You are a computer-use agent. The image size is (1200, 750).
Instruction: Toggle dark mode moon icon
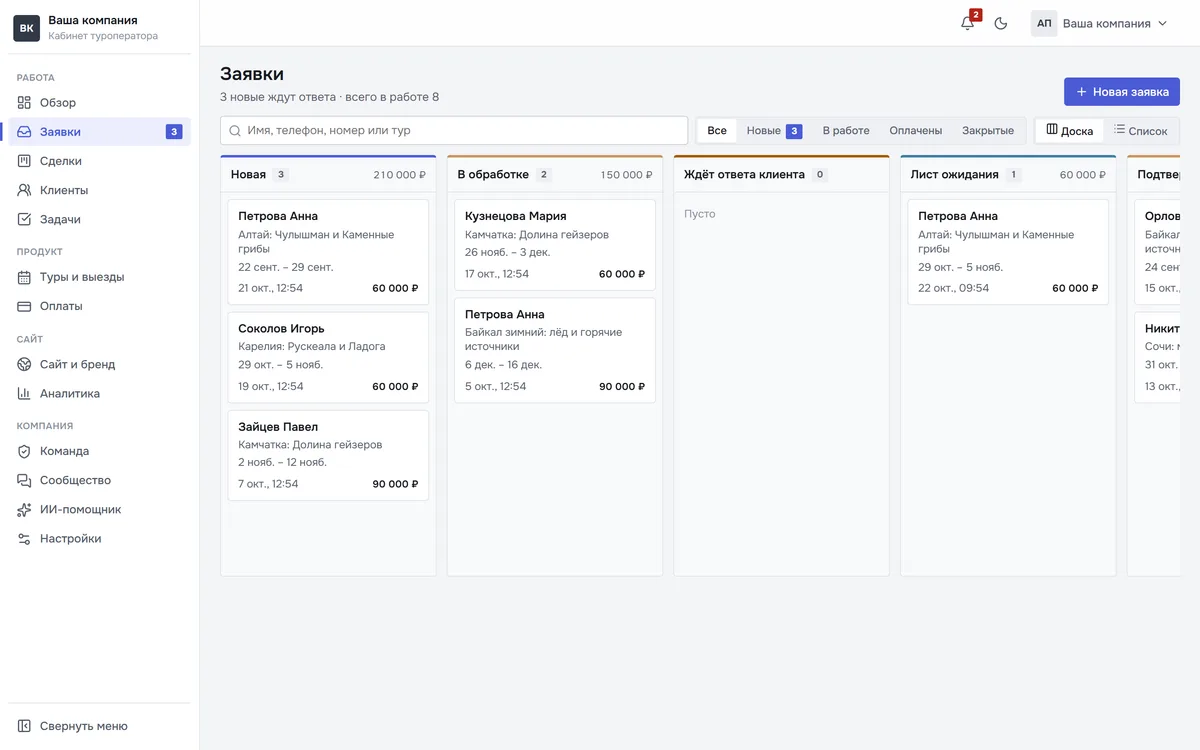point(1001,23)
